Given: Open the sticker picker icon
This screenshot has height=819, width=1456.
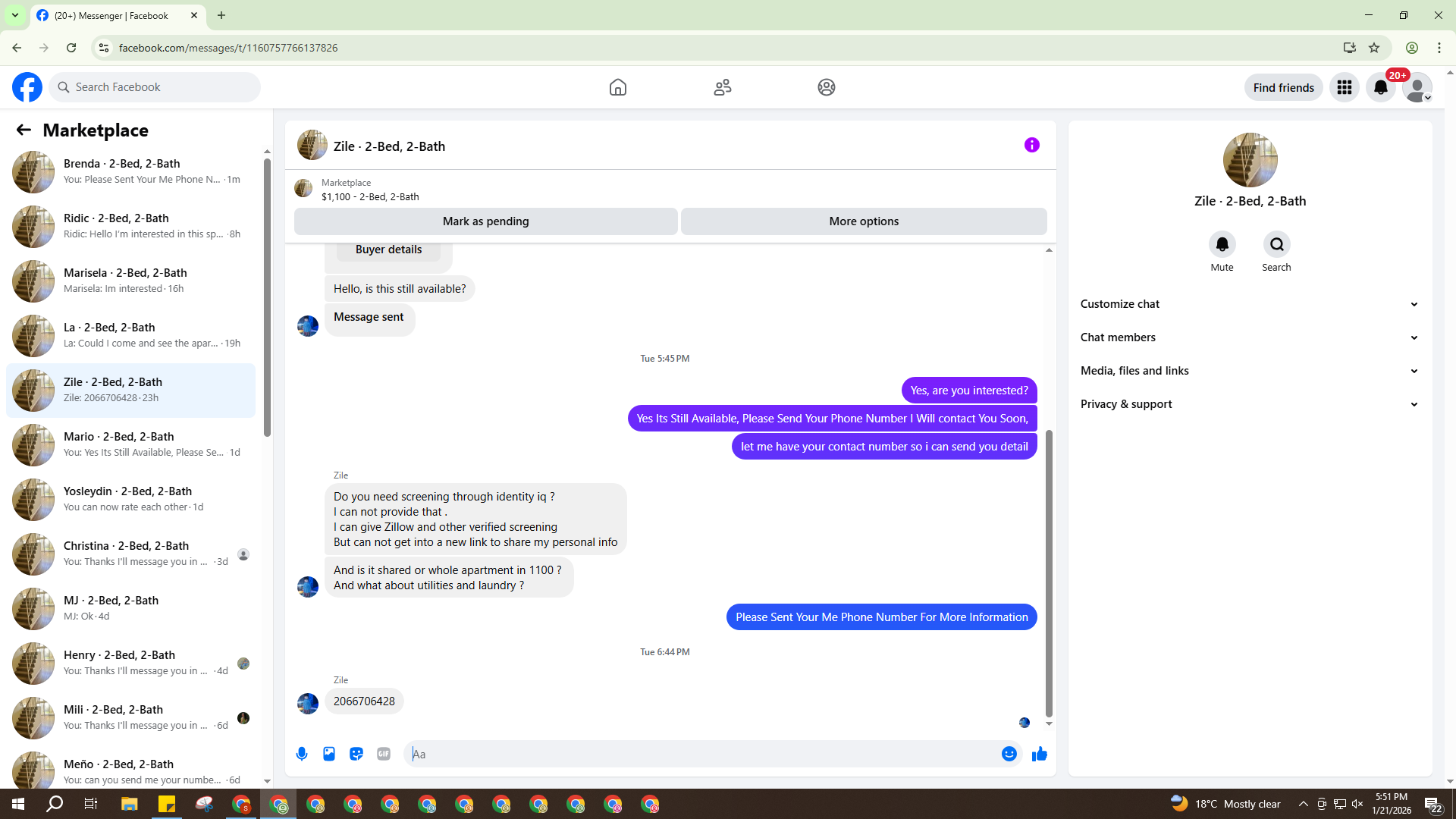Looking at the screenshot, I should [356, 754].
